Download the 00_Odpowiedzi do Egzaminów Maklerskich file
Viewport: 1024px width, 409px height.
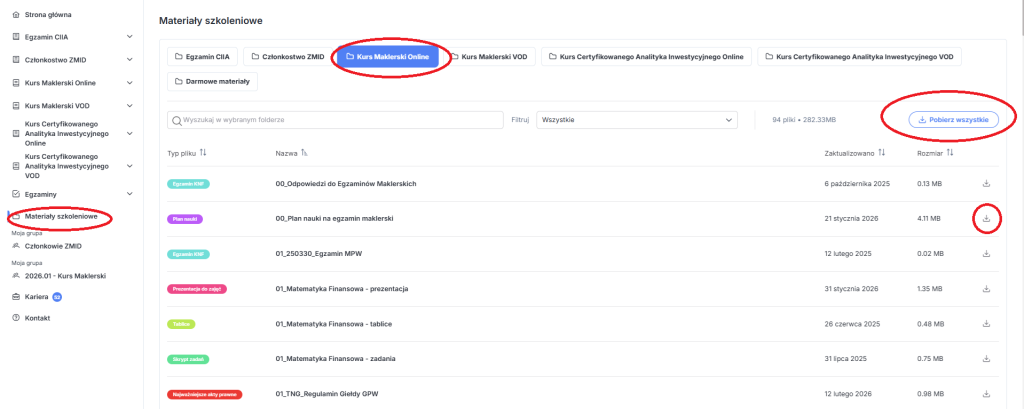point(986,184)
